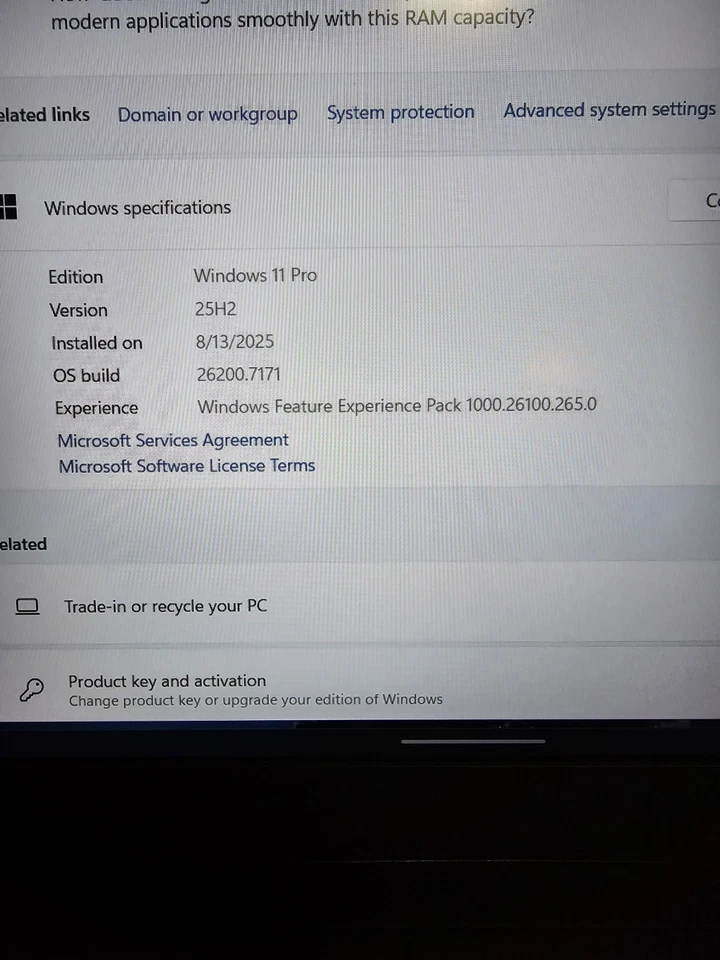
Task: Click the laptop icon beside Trade-in option
Action: (27, 607)
